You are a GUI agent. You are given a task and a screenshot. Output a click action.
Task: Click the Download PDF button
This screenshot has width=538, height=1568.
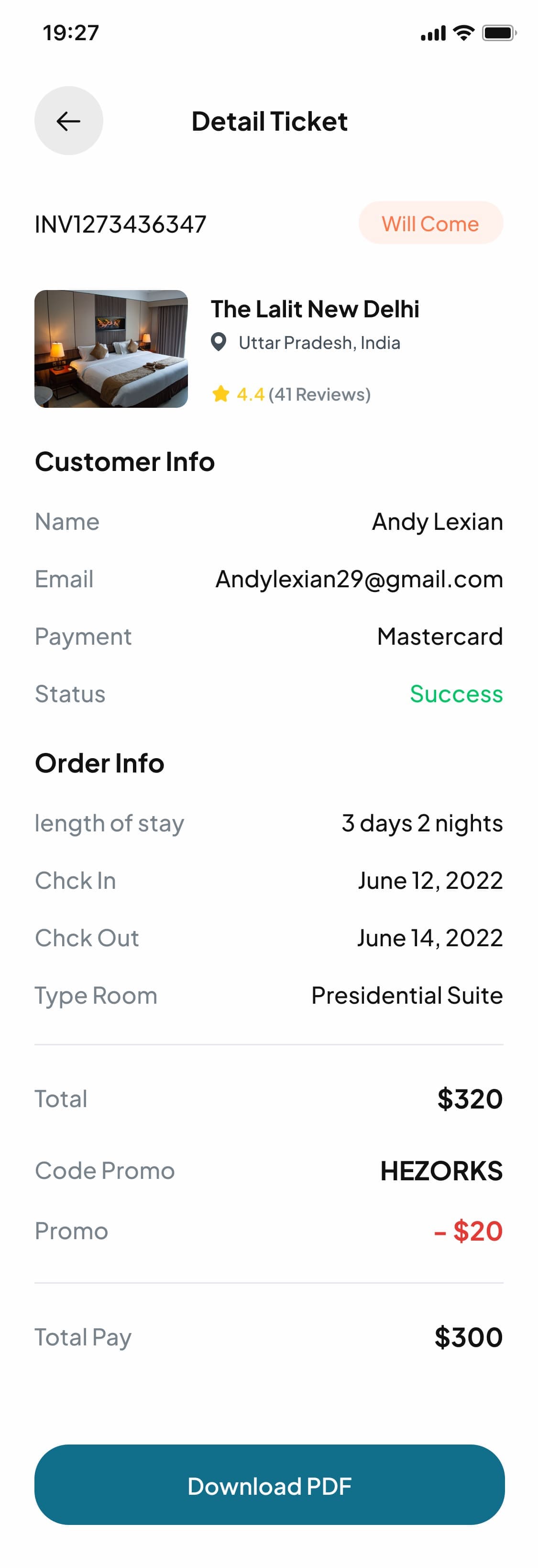click(x=269, y=1485)
